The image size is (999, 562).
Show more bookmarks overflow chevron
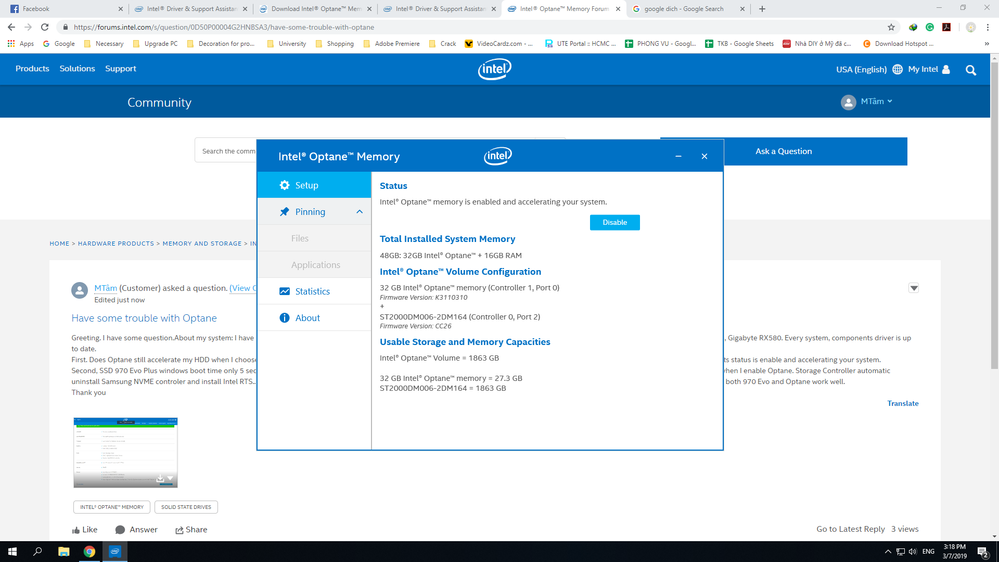(x=987, y=44)
